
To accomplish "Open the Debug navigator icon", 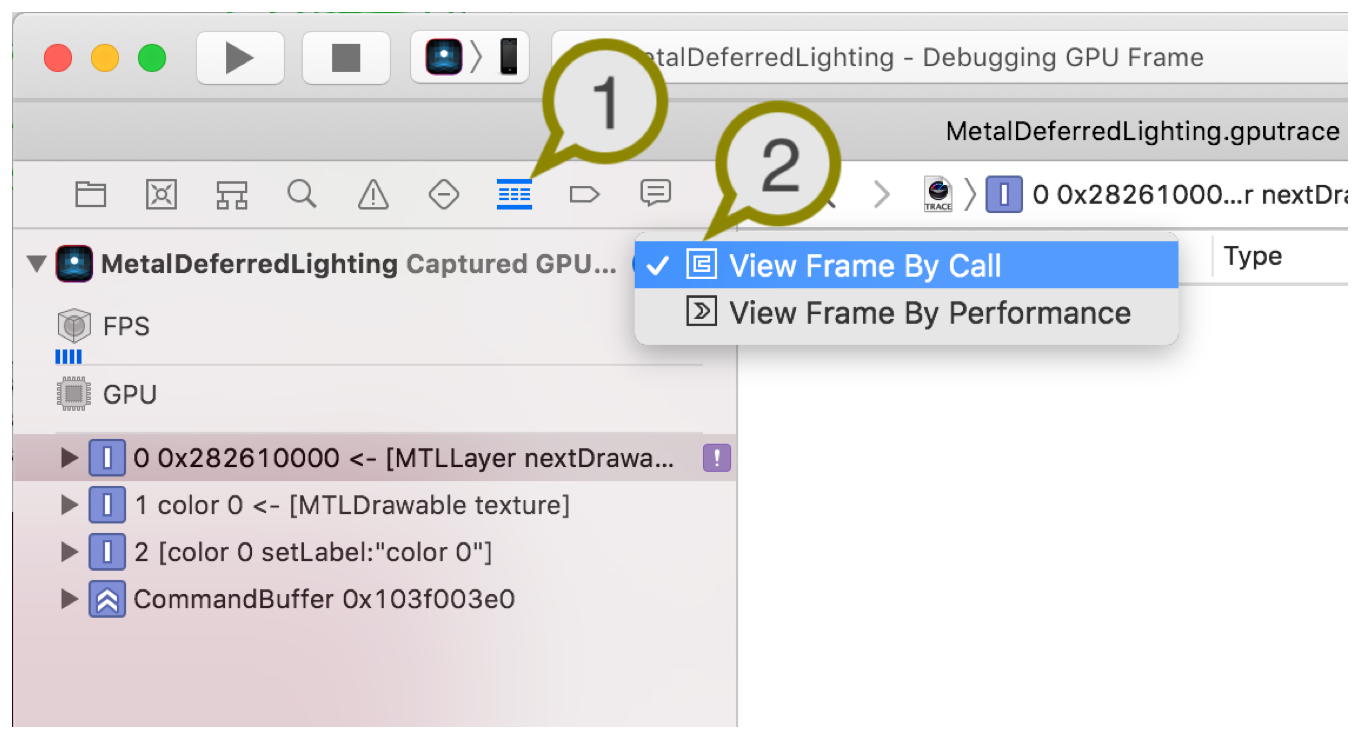I will coord(514,194).
